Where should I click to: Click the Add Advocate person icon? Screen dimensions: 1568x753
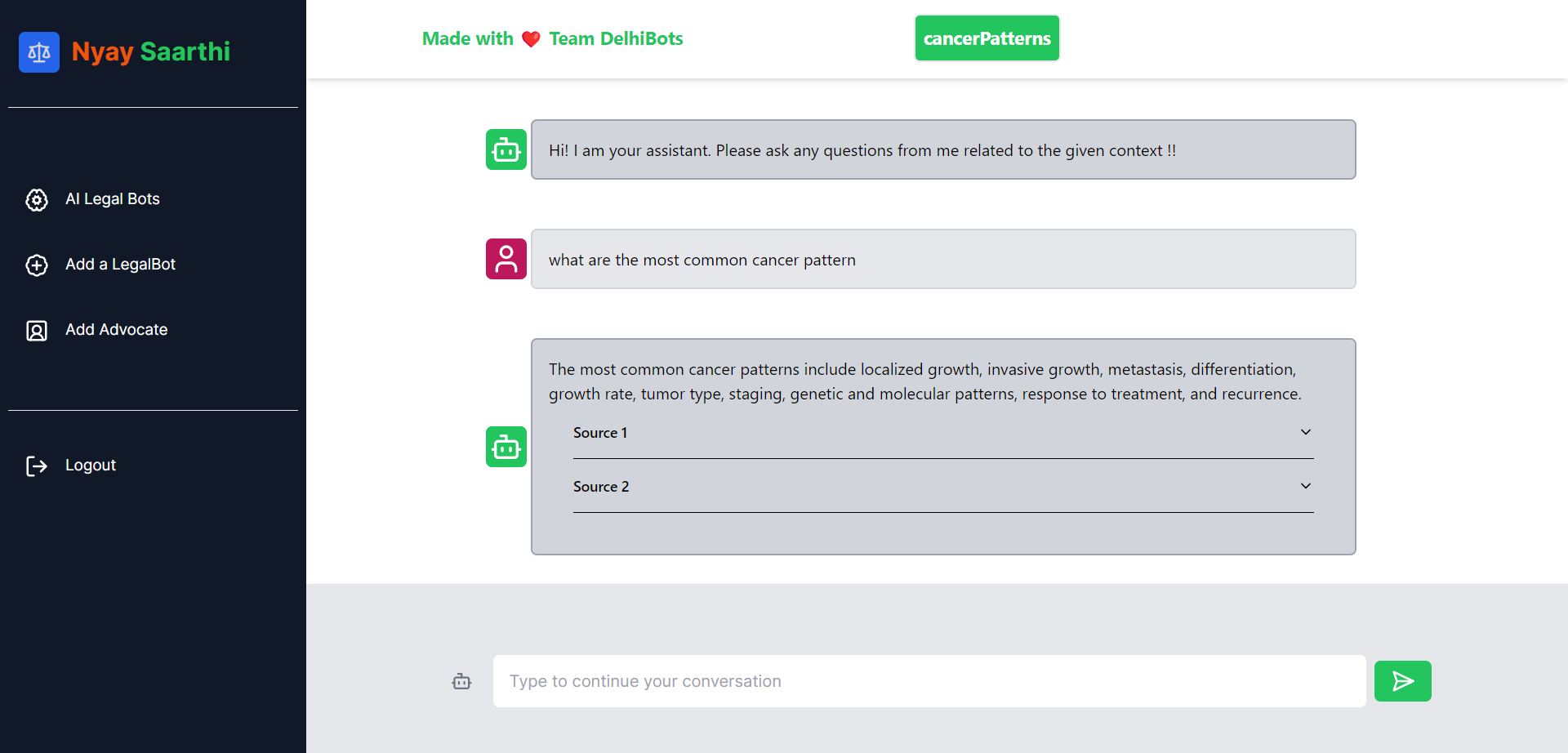pyautogui.click(x=37, y=331)
